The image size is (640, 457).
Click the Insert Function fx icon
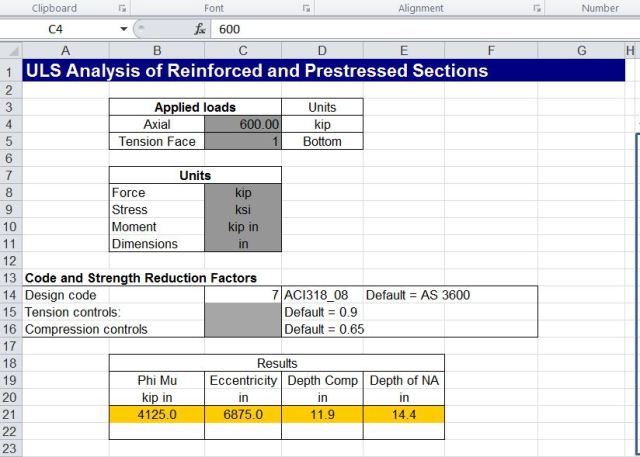200,29
